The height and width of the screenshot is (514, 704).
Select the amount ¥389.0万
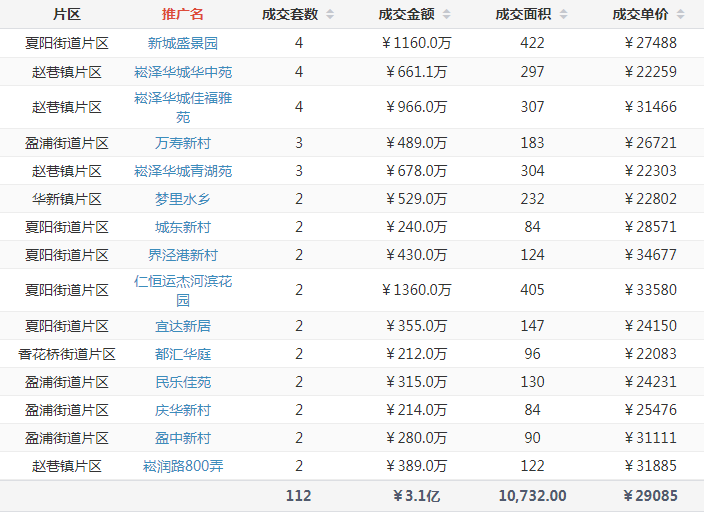(x=416, y=466)
